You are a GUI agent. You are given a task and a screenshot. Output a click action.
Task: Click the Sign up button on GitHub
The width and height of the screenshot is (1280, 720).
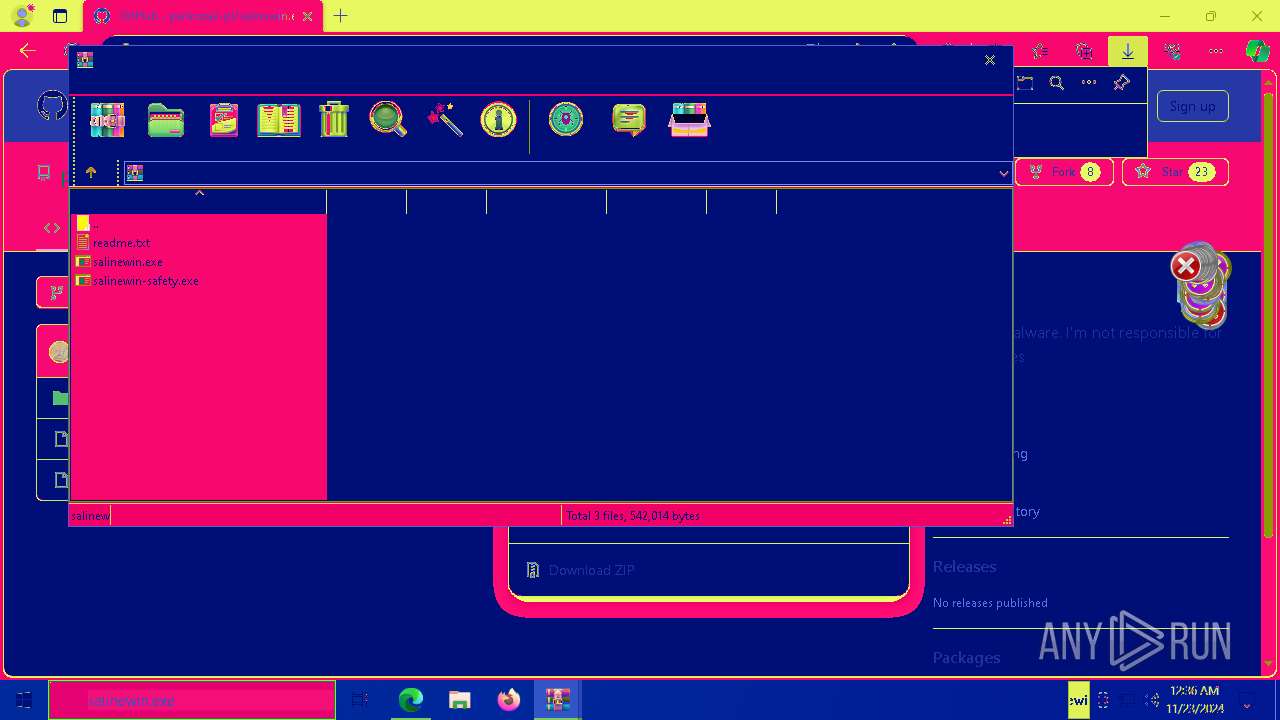[1192, 106]
